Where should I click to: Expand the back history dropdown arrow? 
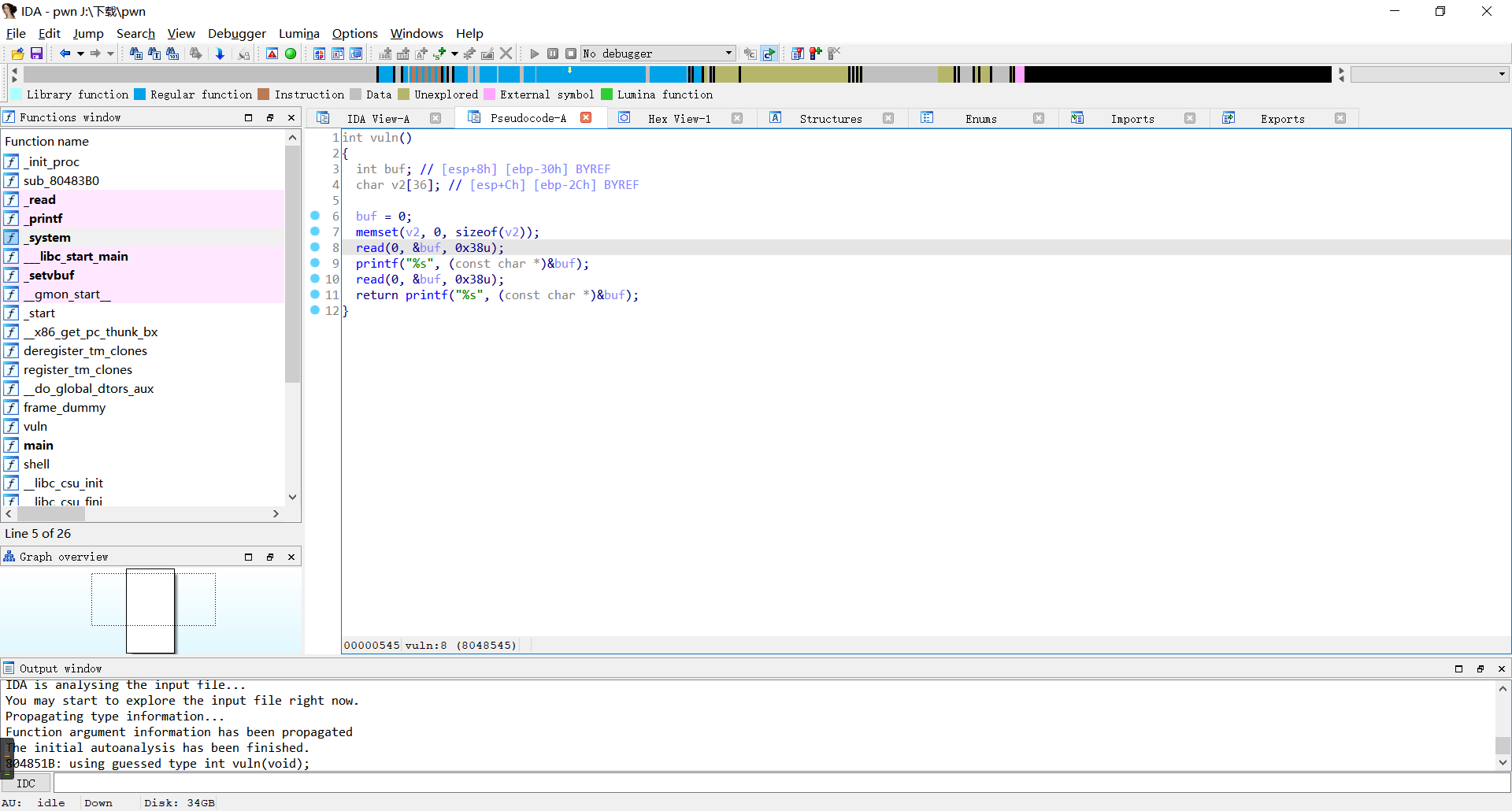click(80, 54)
